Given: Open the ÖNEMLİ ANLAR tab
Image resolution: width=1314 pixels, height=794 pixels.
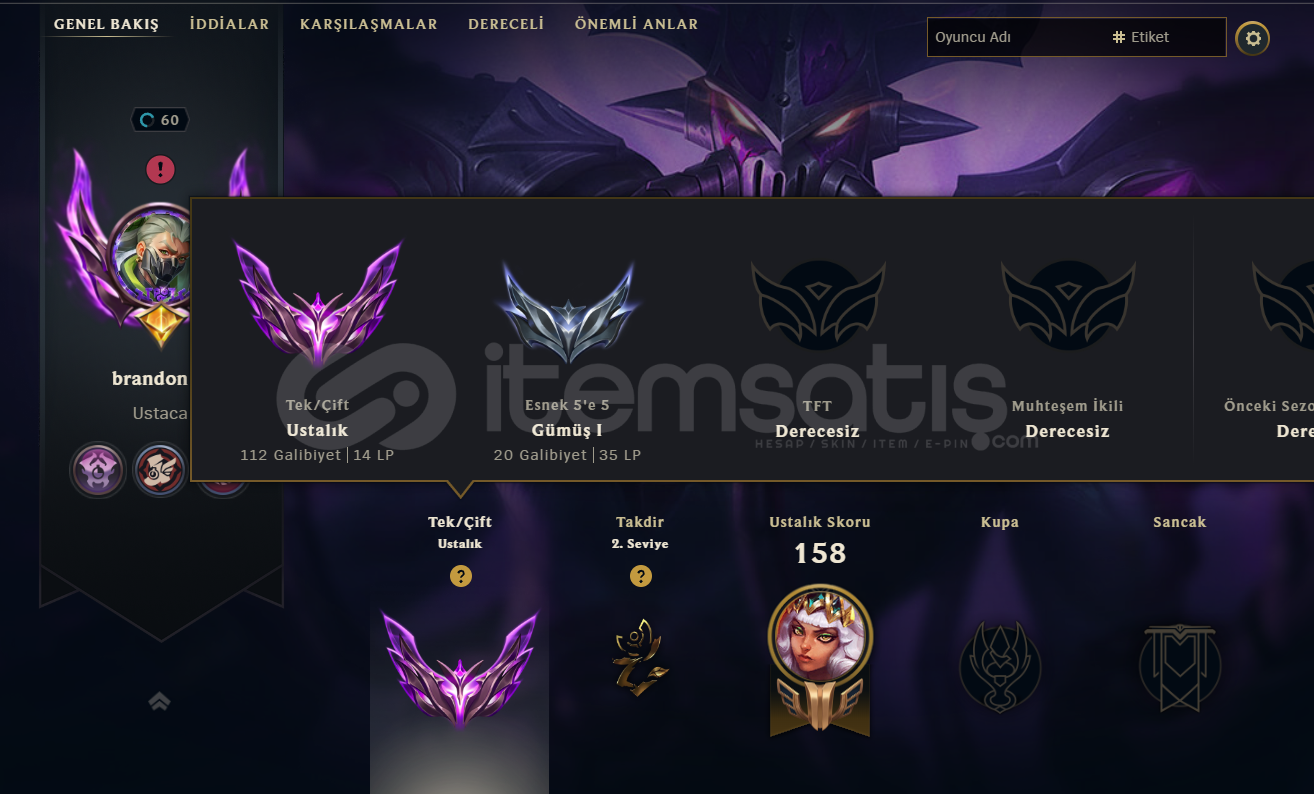Looking at the screenshot, I should point(636,24).
